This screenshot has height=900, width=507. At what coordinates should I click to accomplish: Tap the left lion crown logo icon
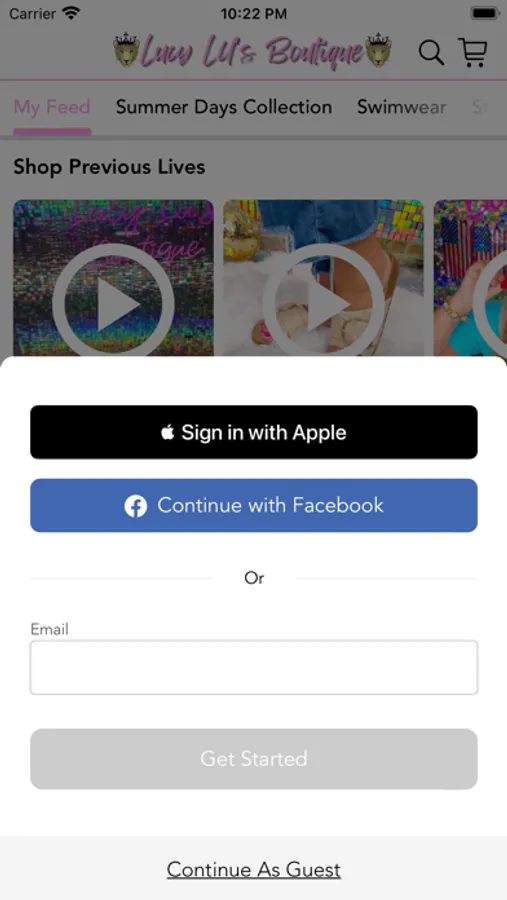[x=127, y=51]
